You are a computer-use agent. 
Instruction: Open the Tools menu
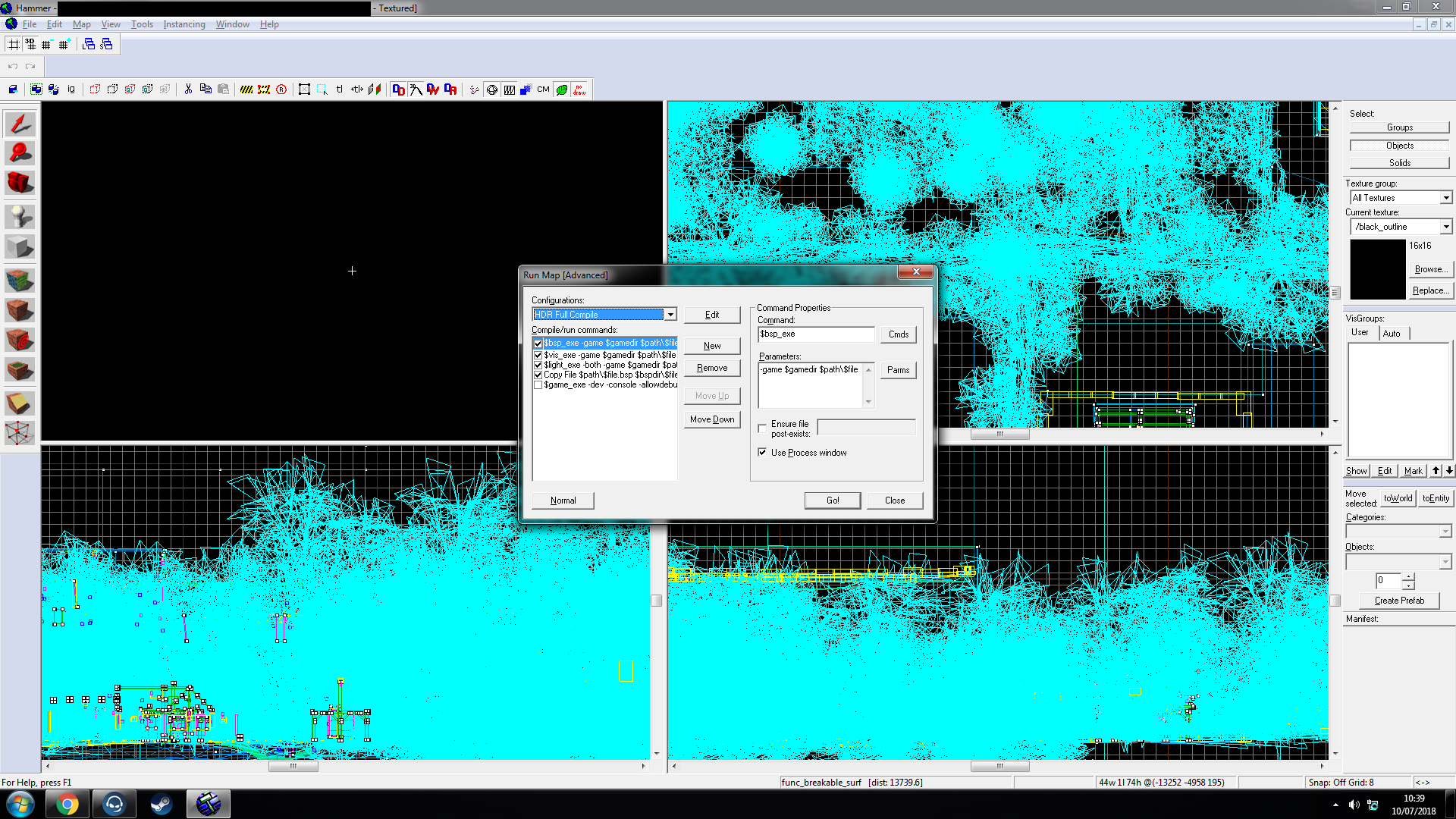(142, 24)
